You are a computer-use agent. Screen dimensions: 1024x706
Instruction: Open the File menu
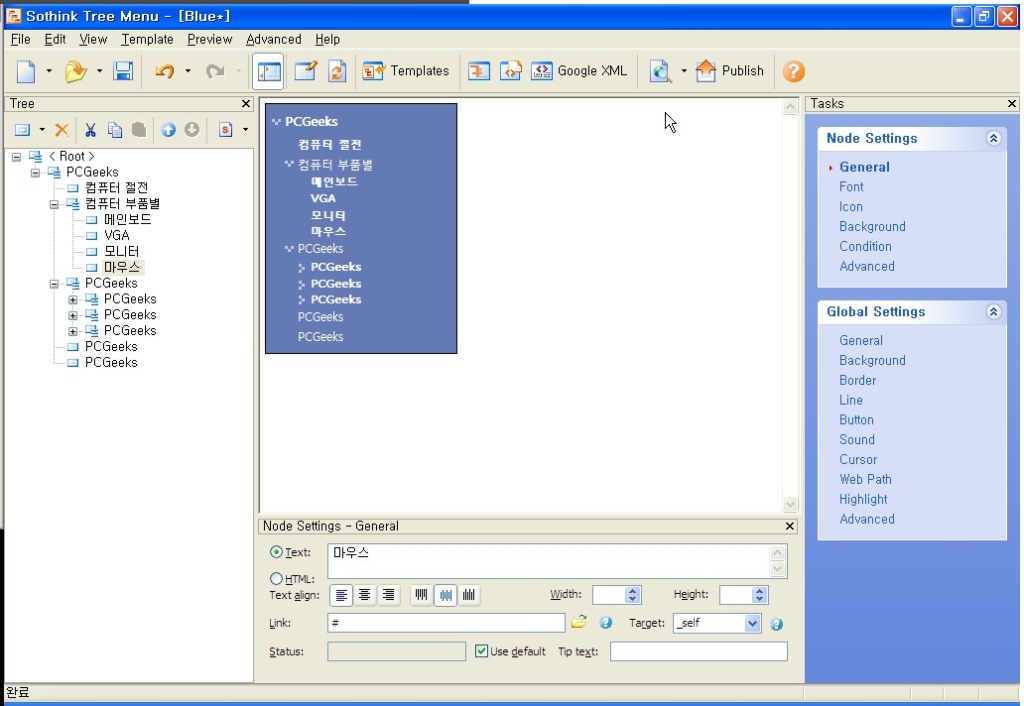pyautogui.click(x=20, y=39)
